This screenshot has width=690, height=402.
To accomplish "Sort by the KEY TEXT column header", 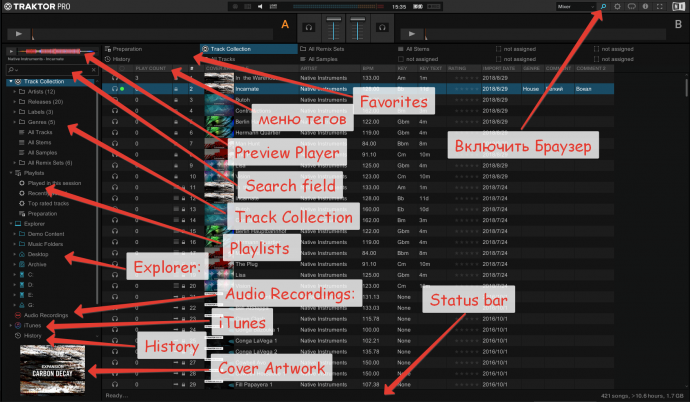I will click(431, 69).
